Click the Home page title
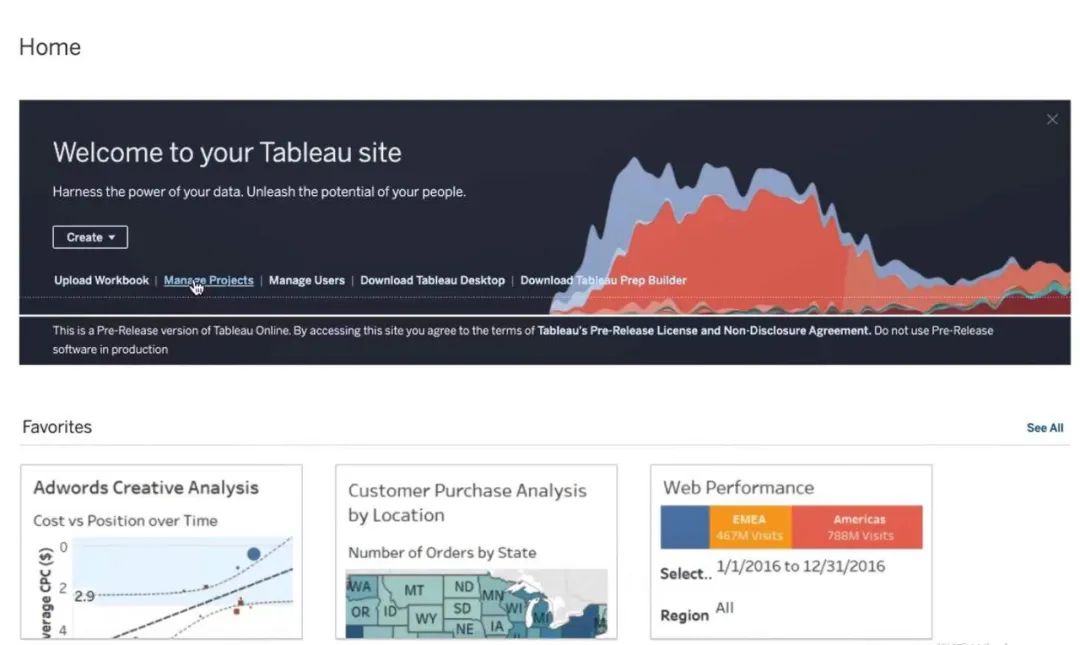Viewport: 1080px width, 645px height. [x=50, y=47]
